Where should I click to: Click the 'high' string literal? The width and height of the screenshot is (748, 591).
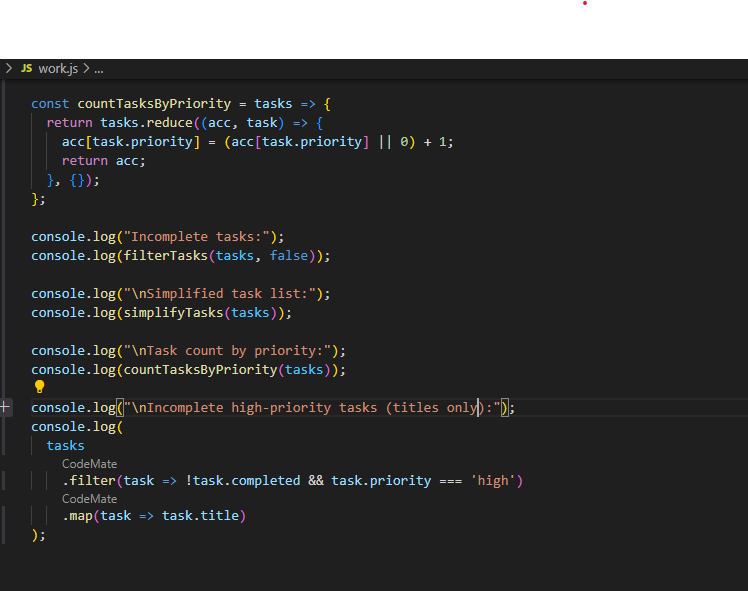point(493,481)
